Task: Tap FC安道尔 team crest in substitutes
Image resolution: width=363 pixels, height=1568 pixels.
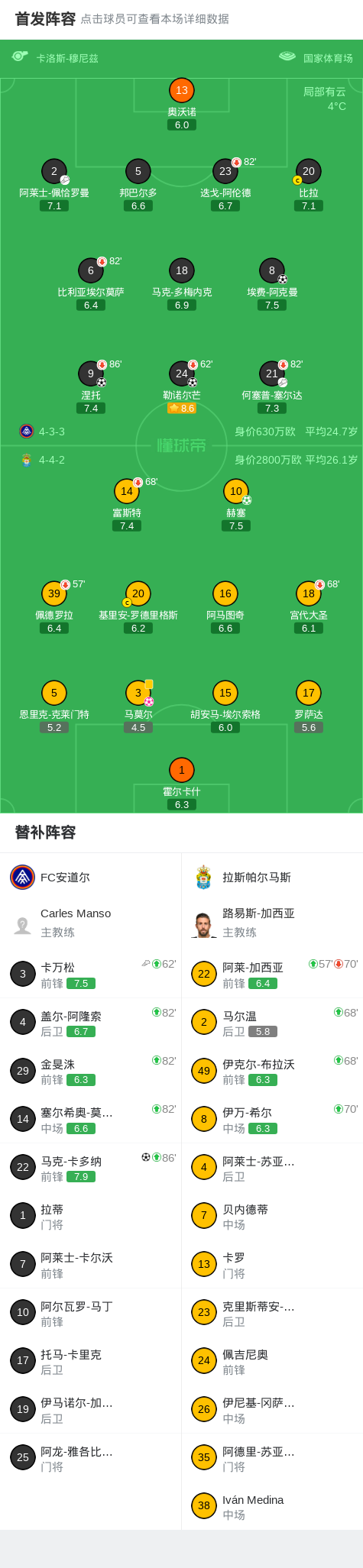Action: pyautogui.click(x=23, y=877)
